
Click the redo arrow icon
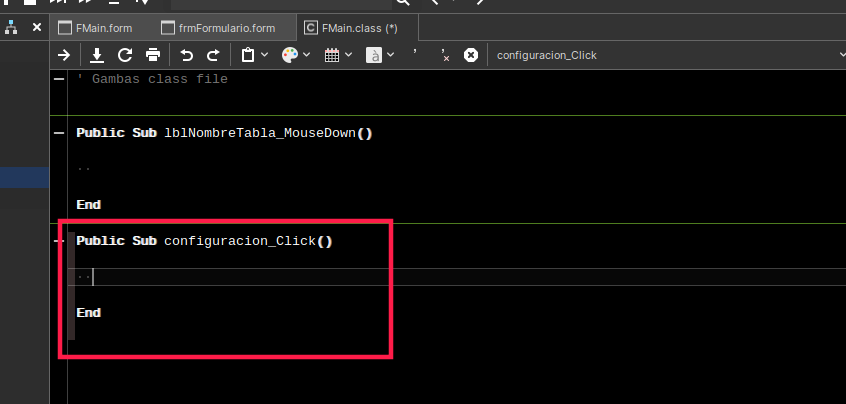[x=213, y=55]
